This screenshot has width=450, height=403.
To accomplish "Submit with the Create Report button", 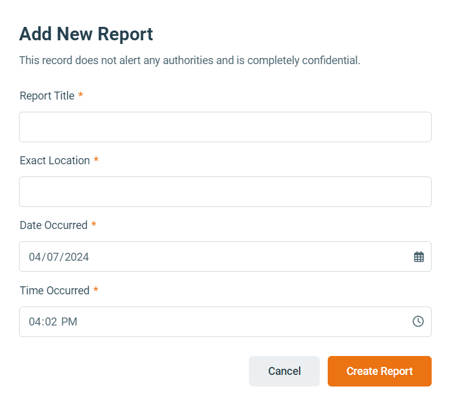I will tap(380, 371).
